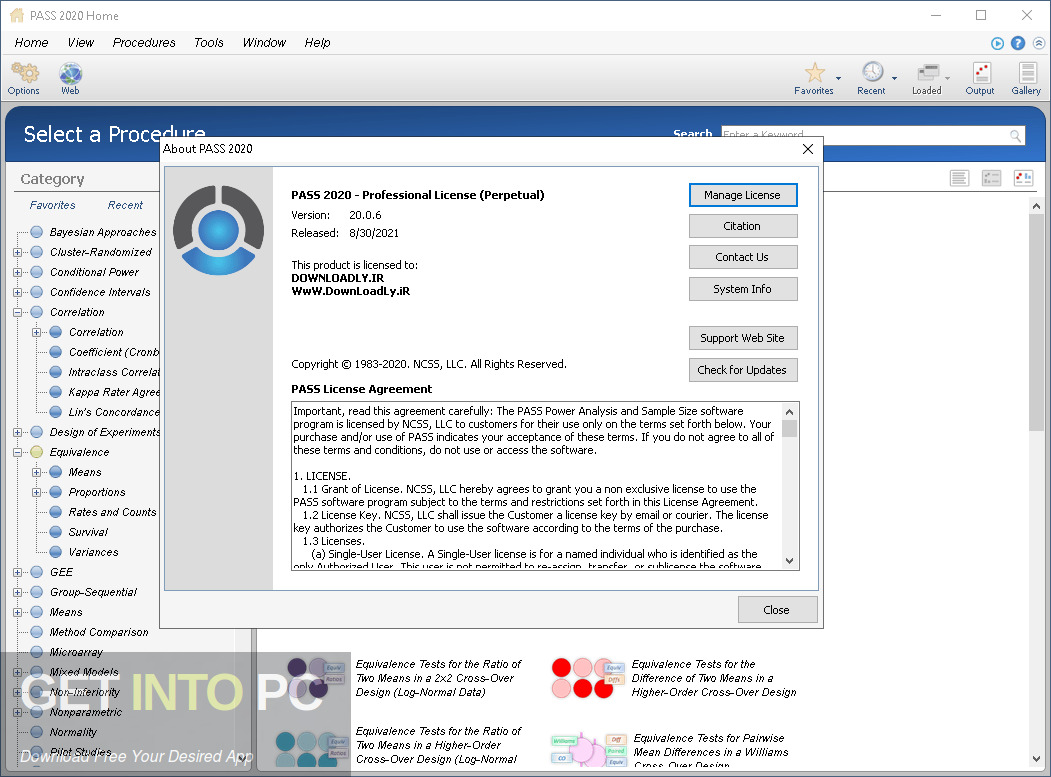The width and height of the screenshot is (1051, 777).
Task: Click Contact Us button
Action: pyautogui.click(x=743, y=257)
